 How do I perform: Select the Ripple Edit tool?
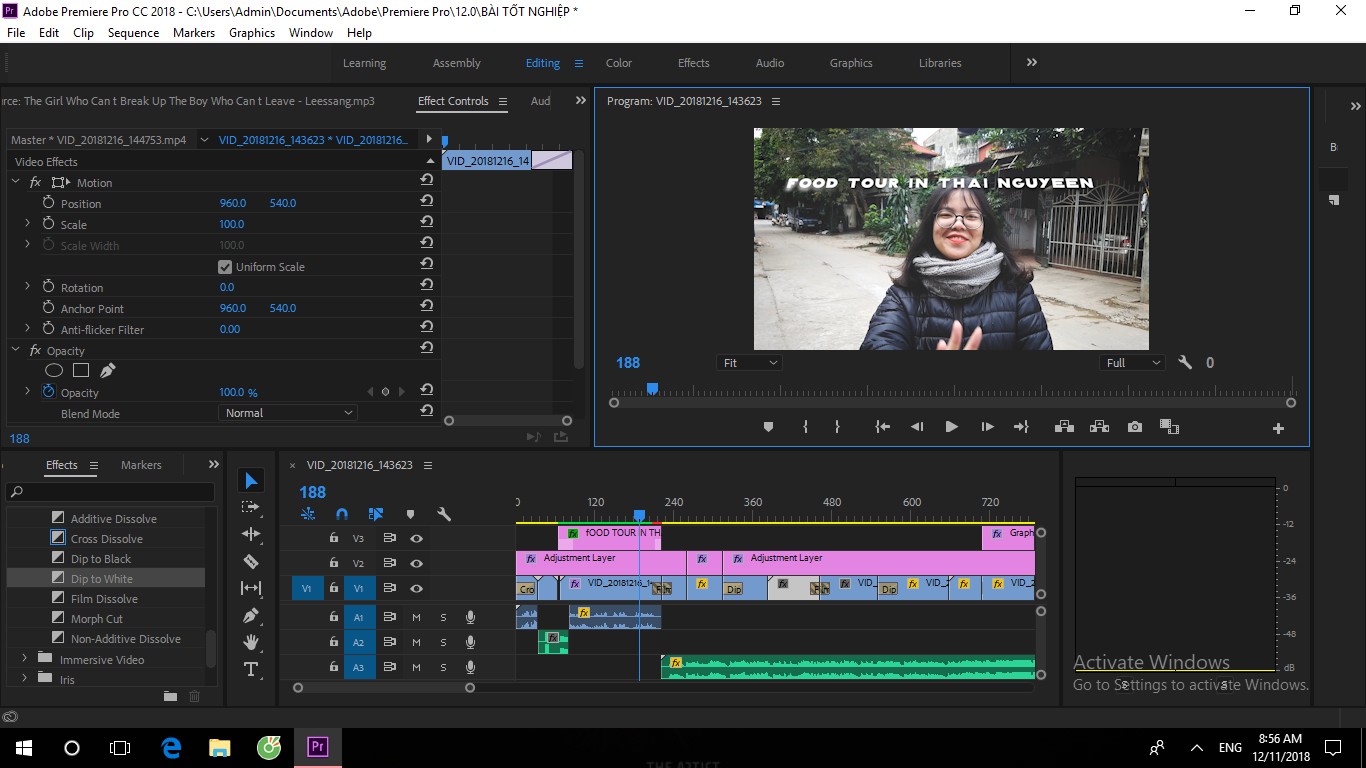(251, 534)
